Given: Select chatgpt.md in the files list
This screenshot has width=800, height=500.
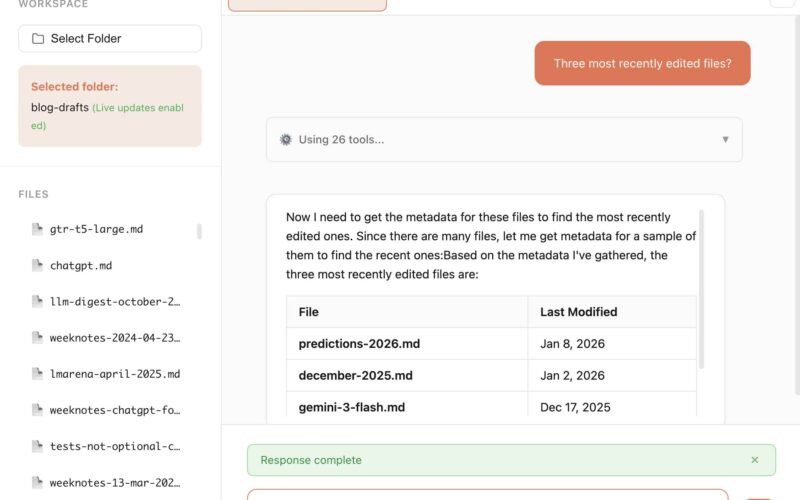Looking at the screenshot, I should 81,266.
